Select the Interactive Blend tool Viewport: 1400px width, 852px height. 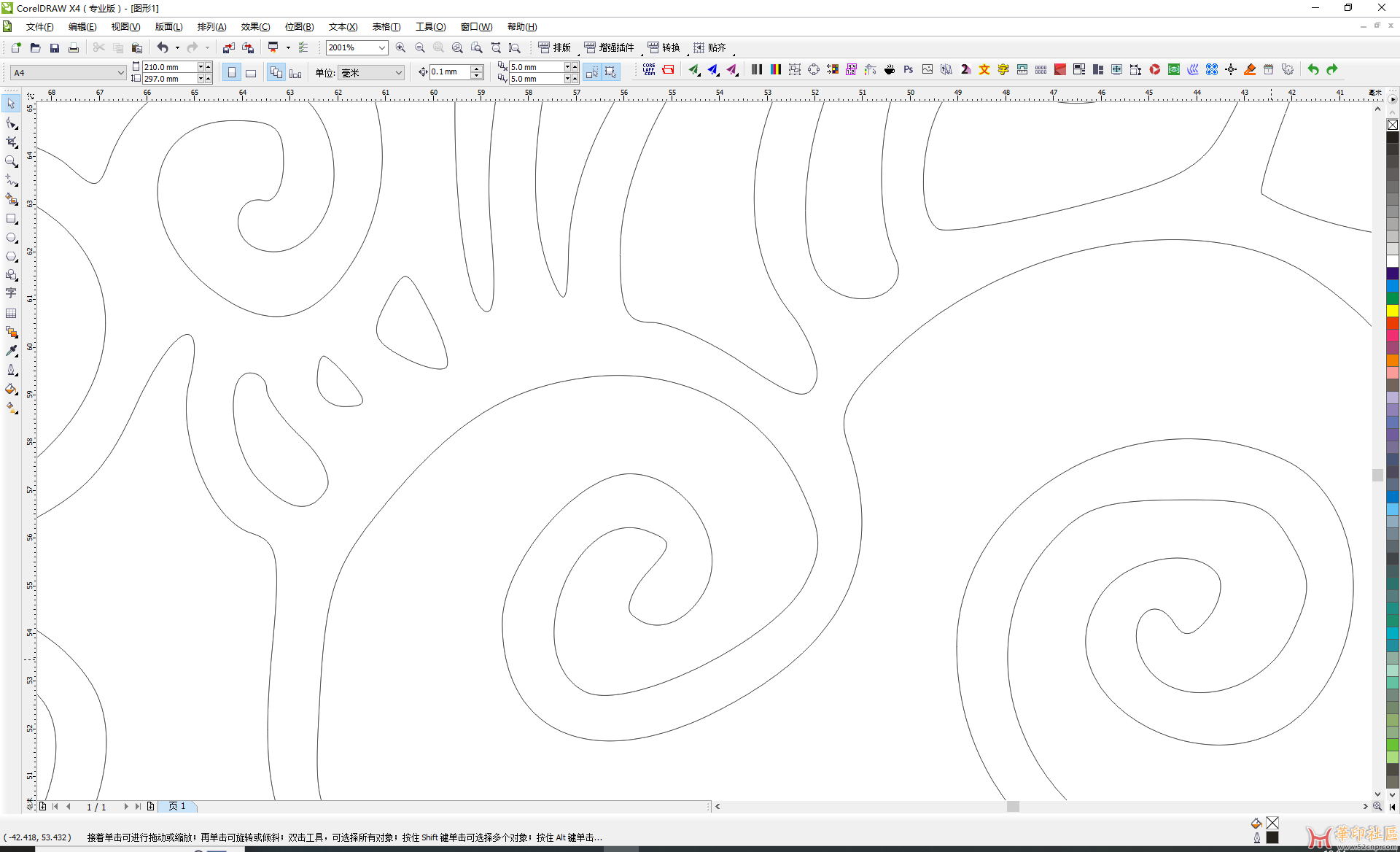[11, 332]
